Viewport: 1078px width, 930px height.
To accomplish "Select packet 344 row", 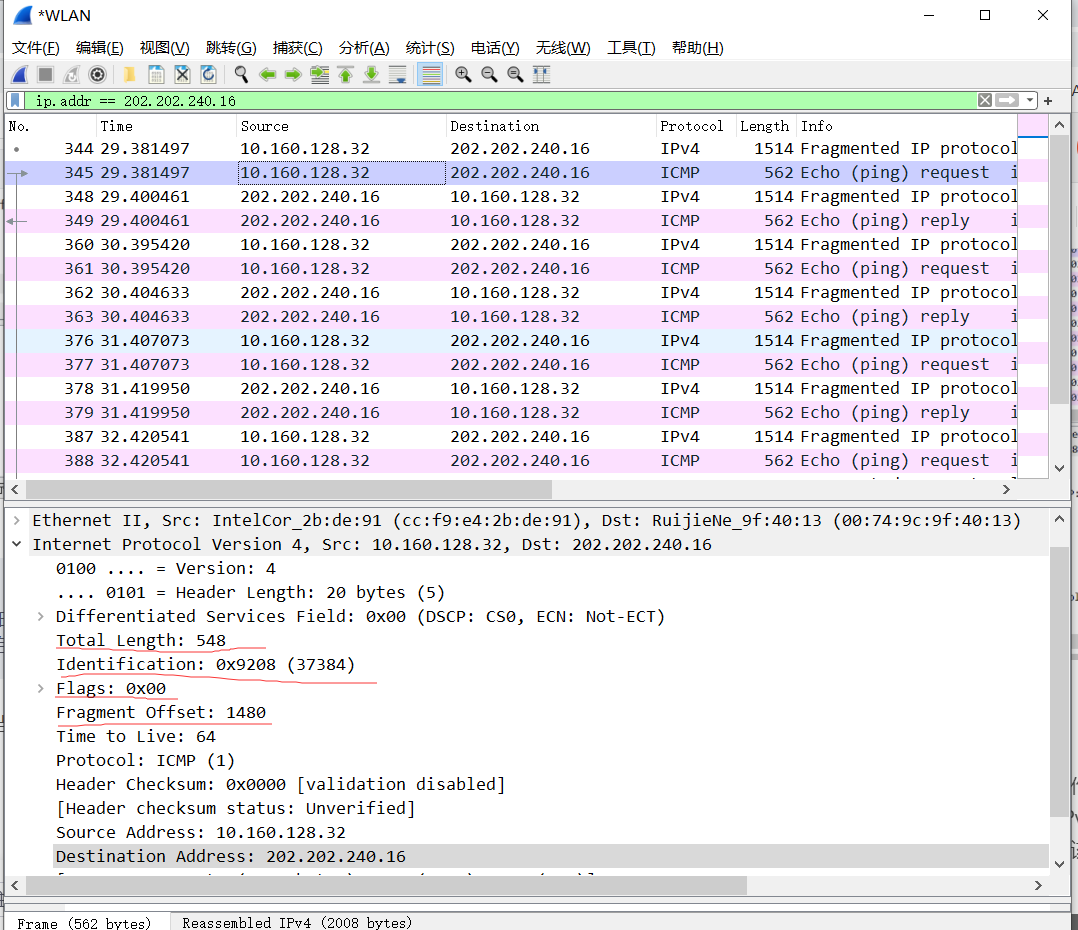I will 511,148.
